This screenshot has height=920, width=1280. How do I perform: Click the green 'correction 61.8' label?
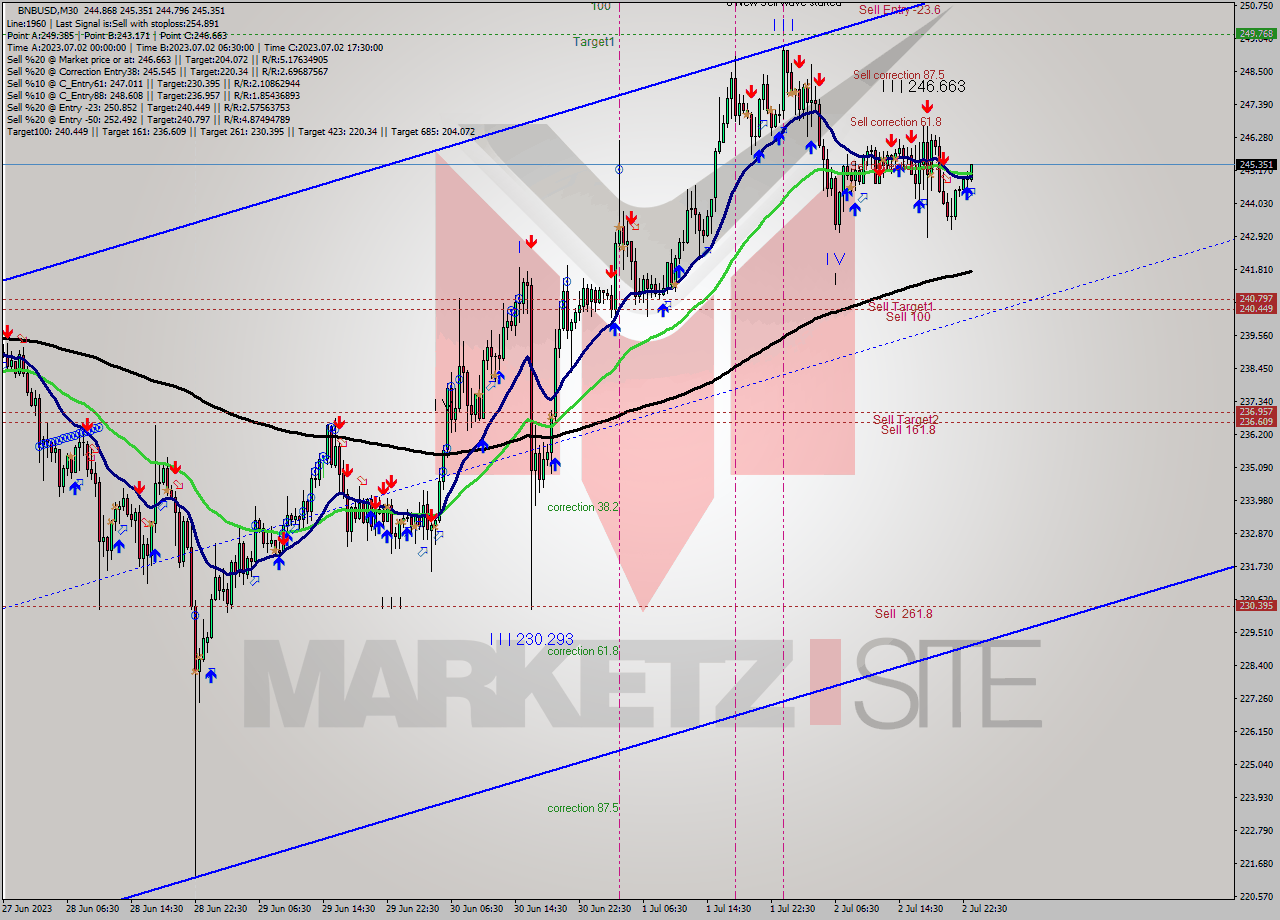click(x=583, y=652)
